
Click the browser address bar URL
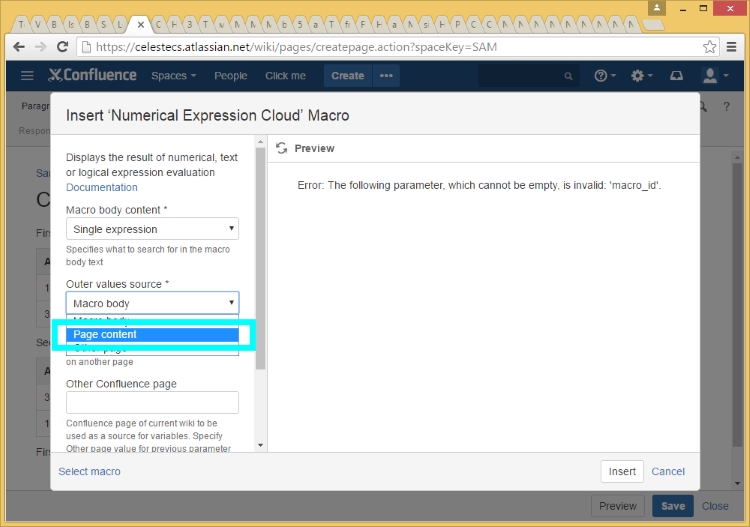[297, 47]
